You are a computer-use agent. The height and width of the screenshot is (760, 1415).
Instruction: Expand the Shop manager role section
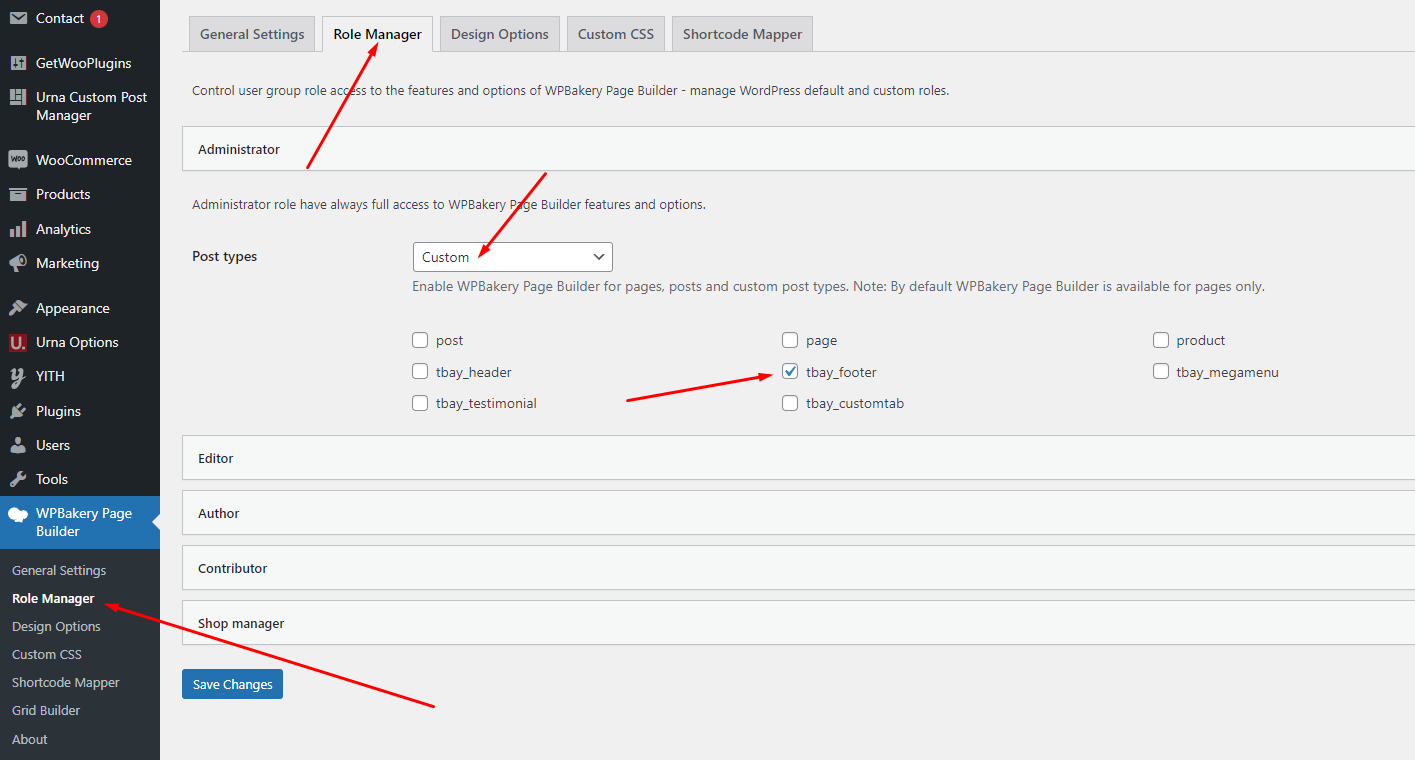coord(798,623)
